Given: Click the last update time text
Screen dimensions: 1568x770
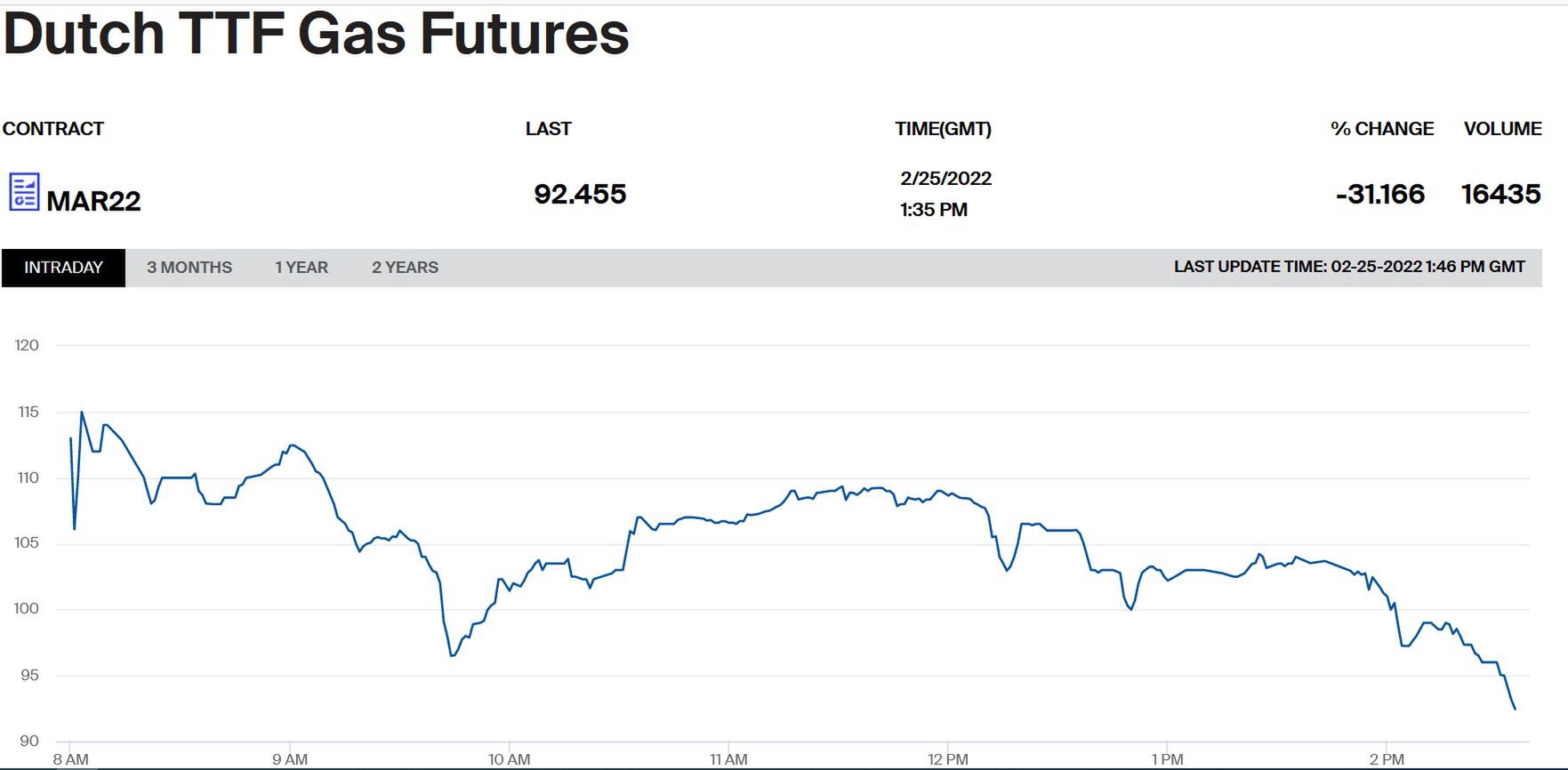Looking at the screenshot, I should pos(1348,267).
